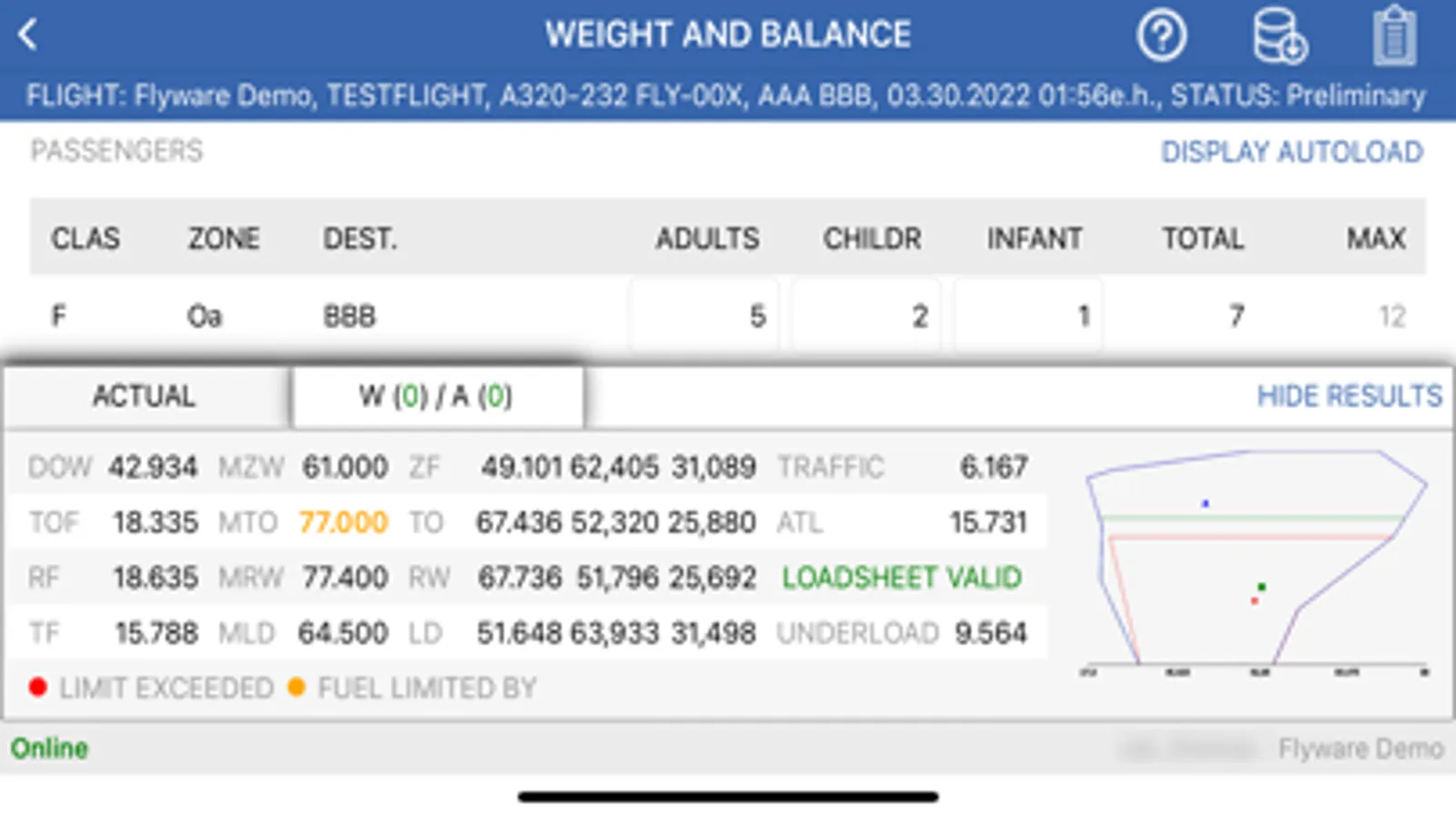Switch to the W (0) / A (0) tab
1456x820 pixels.
[x=436, y=396]
